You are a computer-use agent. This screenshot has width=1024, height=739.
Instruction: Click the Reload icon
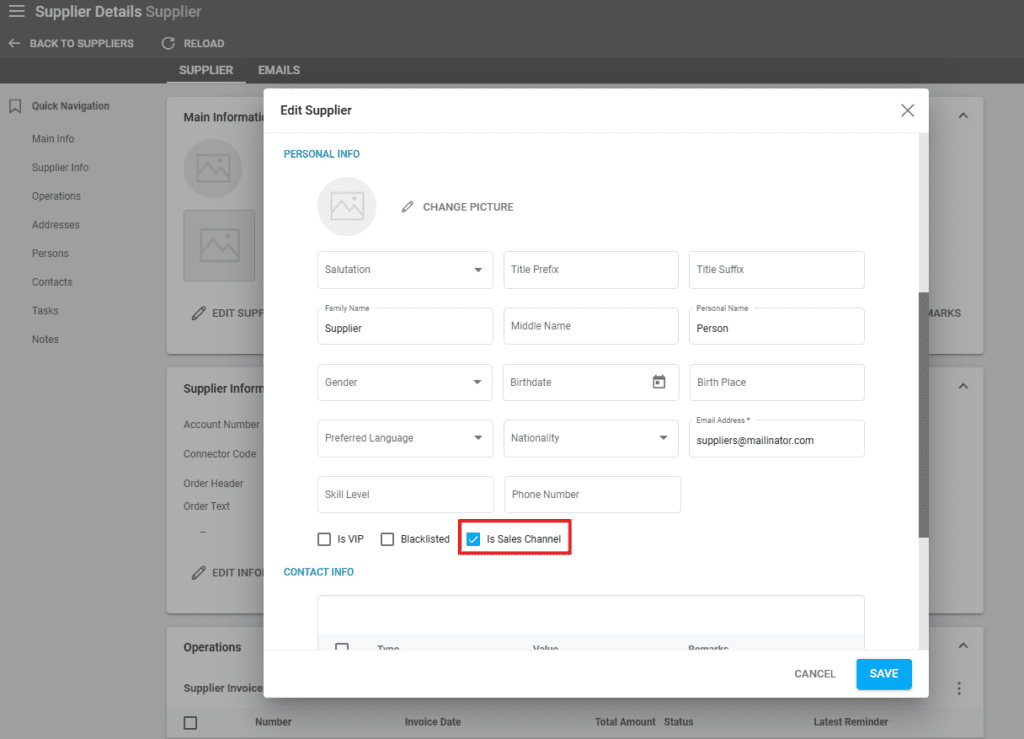[168, 44]
